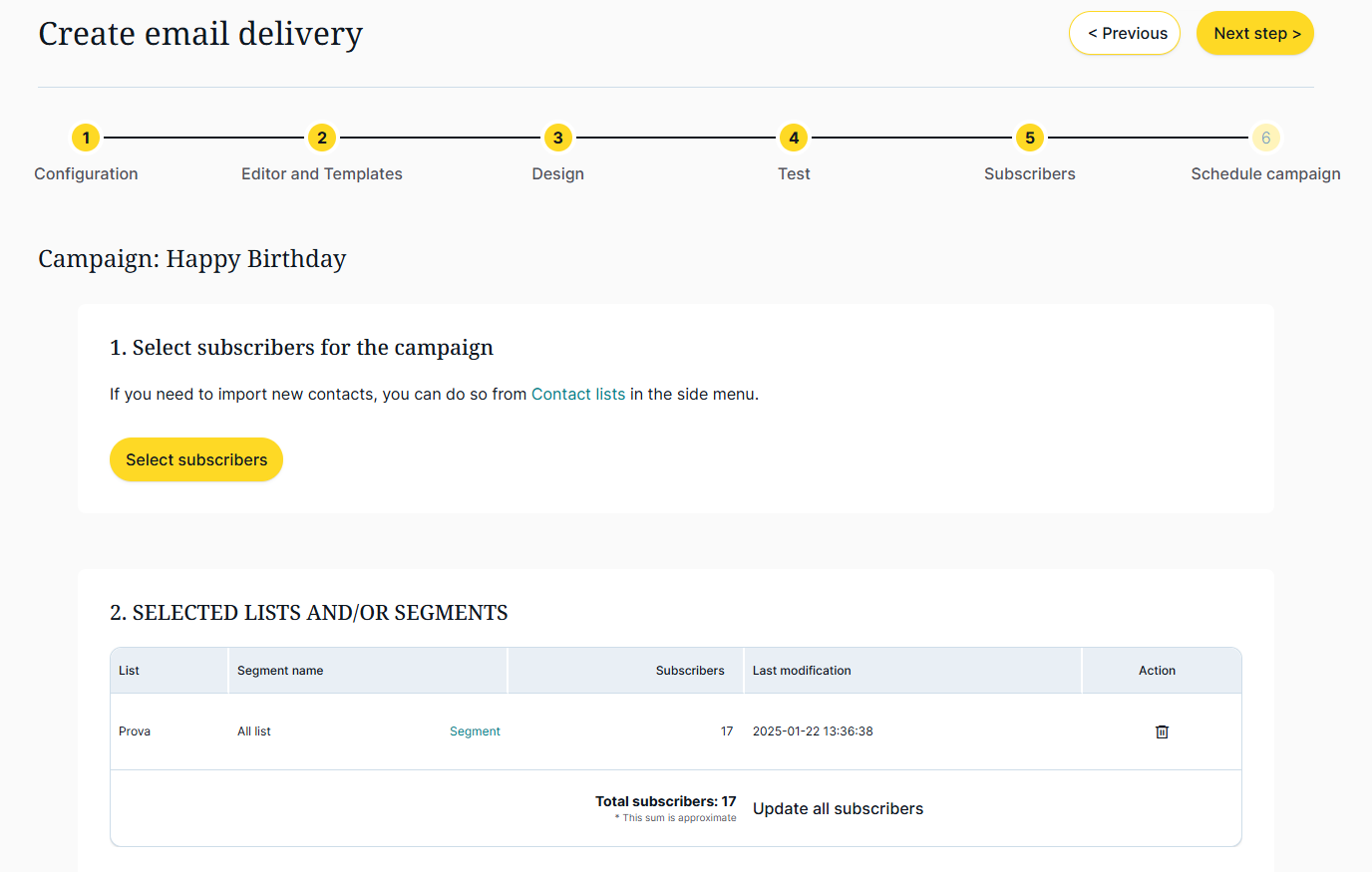Screen dimensions: 1372x872
Task: Delete the Prova list row via trash icon
Action: coord(1162,731)
